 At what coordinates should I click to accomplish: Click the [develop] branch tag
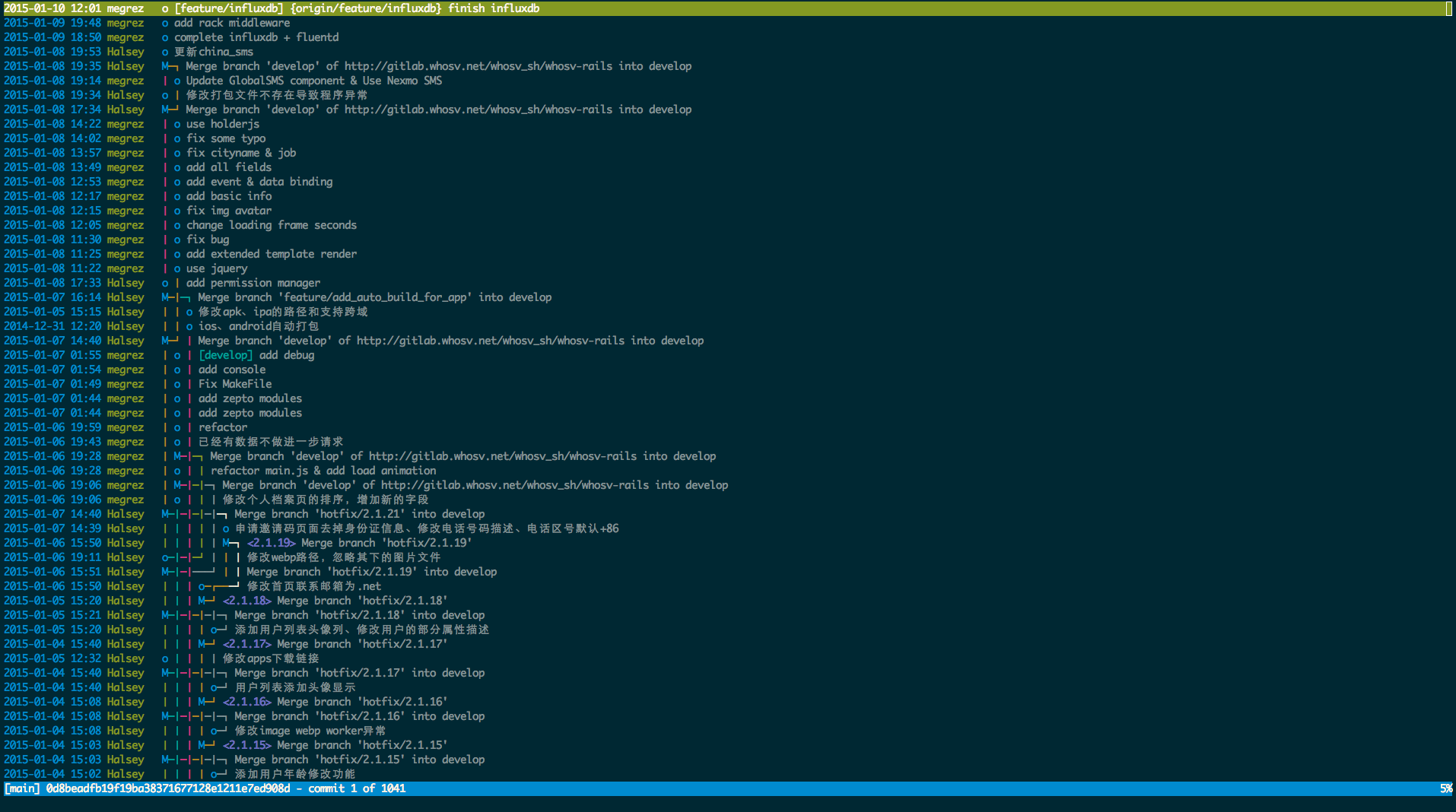click(x=226, y=355)
